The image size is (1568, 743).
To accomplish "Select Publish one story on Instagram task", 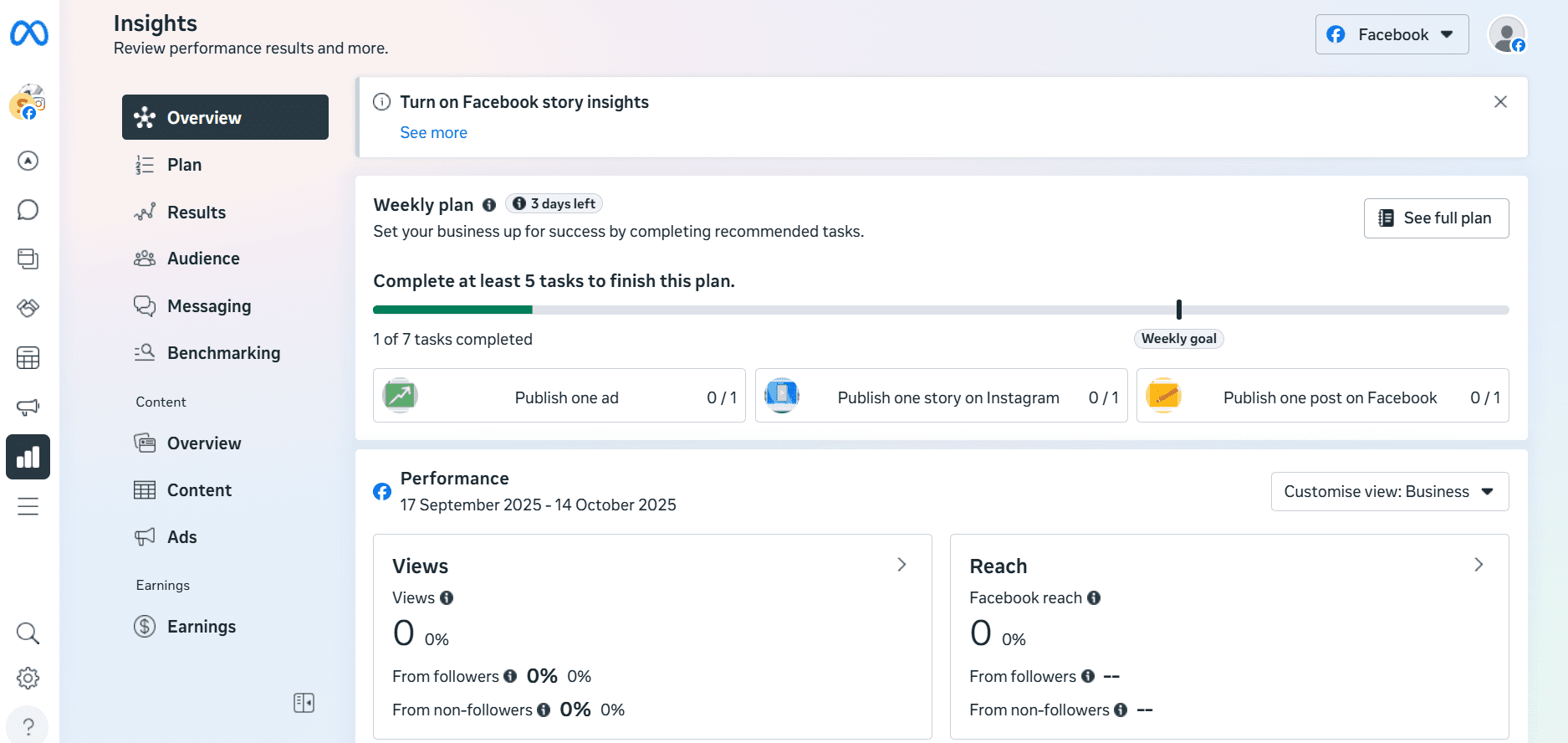I will [941, 396].
